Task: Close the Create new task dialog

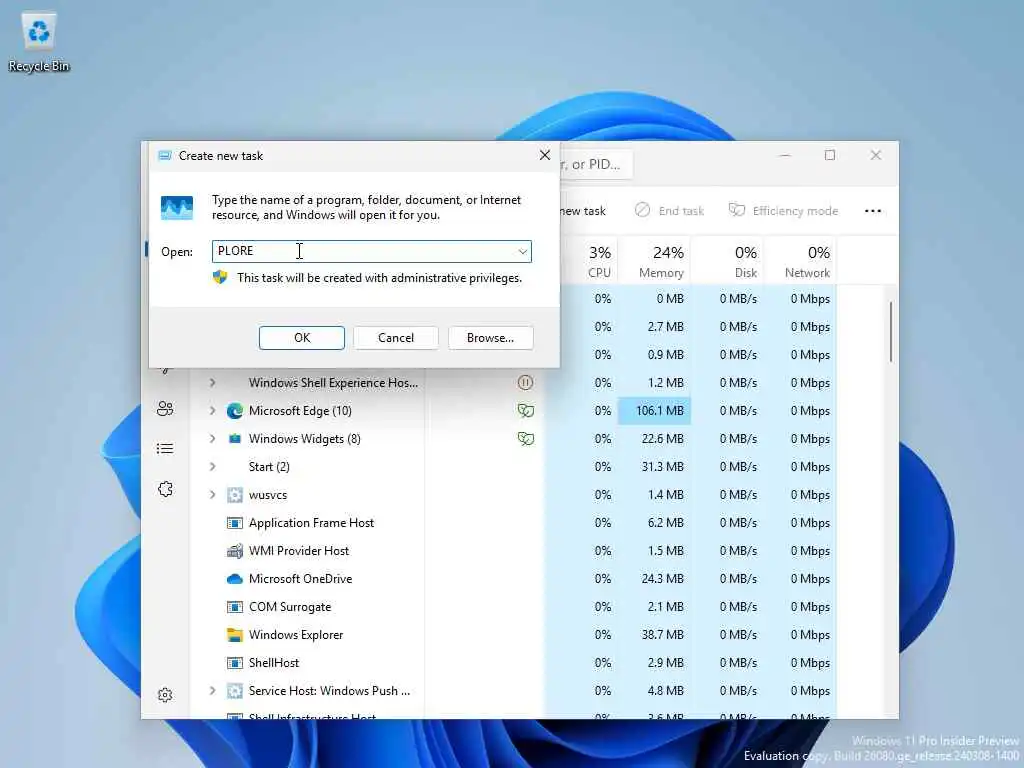Action: pyautogui.click(x=545, y=155)
